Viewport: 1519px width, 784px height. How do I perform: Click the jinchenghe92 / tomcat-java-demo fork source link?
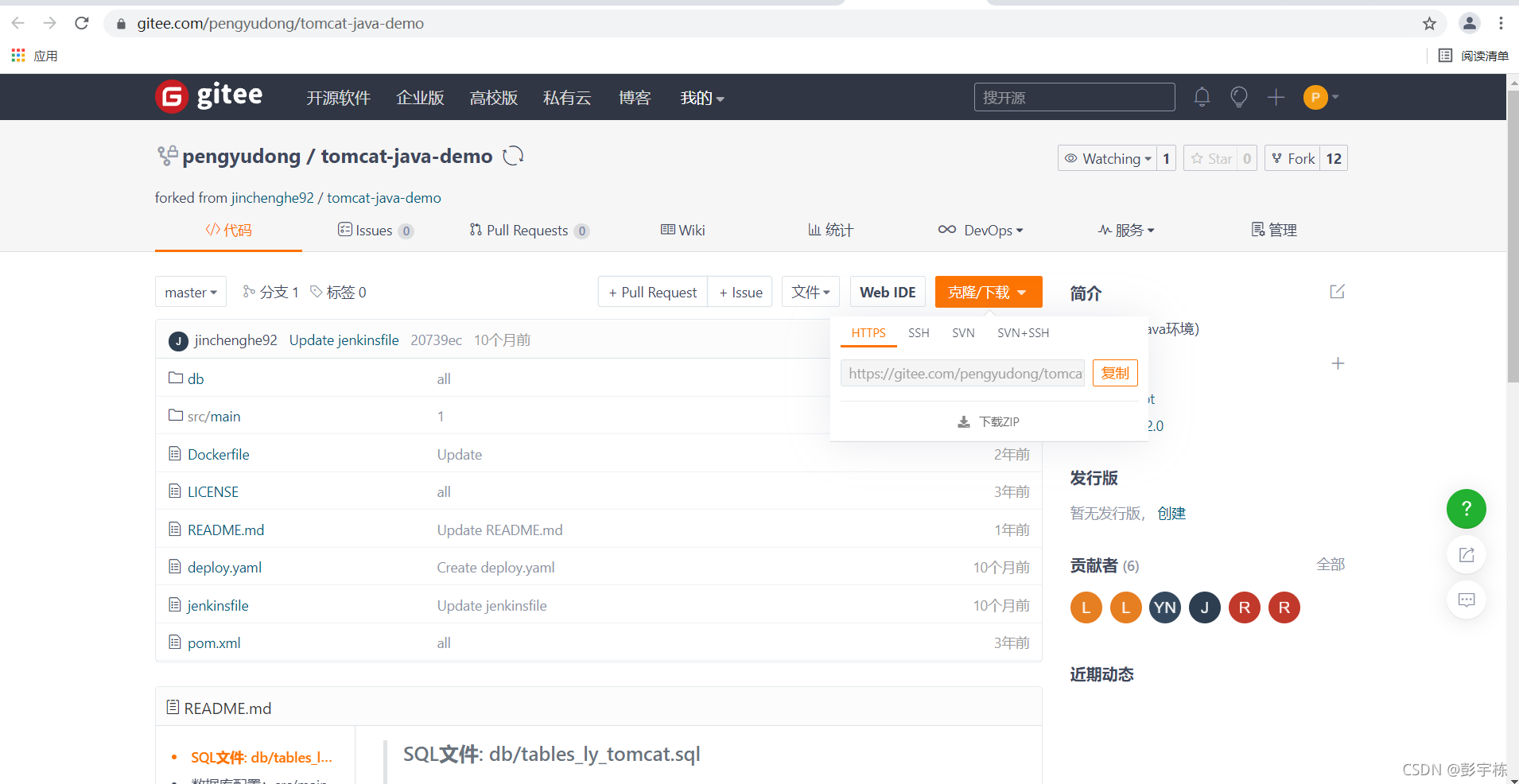point(336,197)
